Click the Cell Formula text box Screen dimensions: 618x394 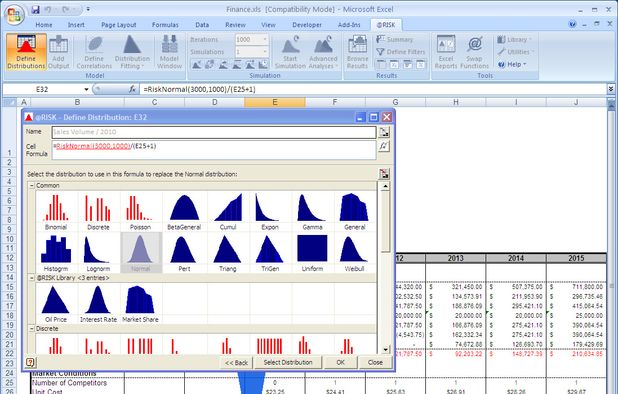214,150
